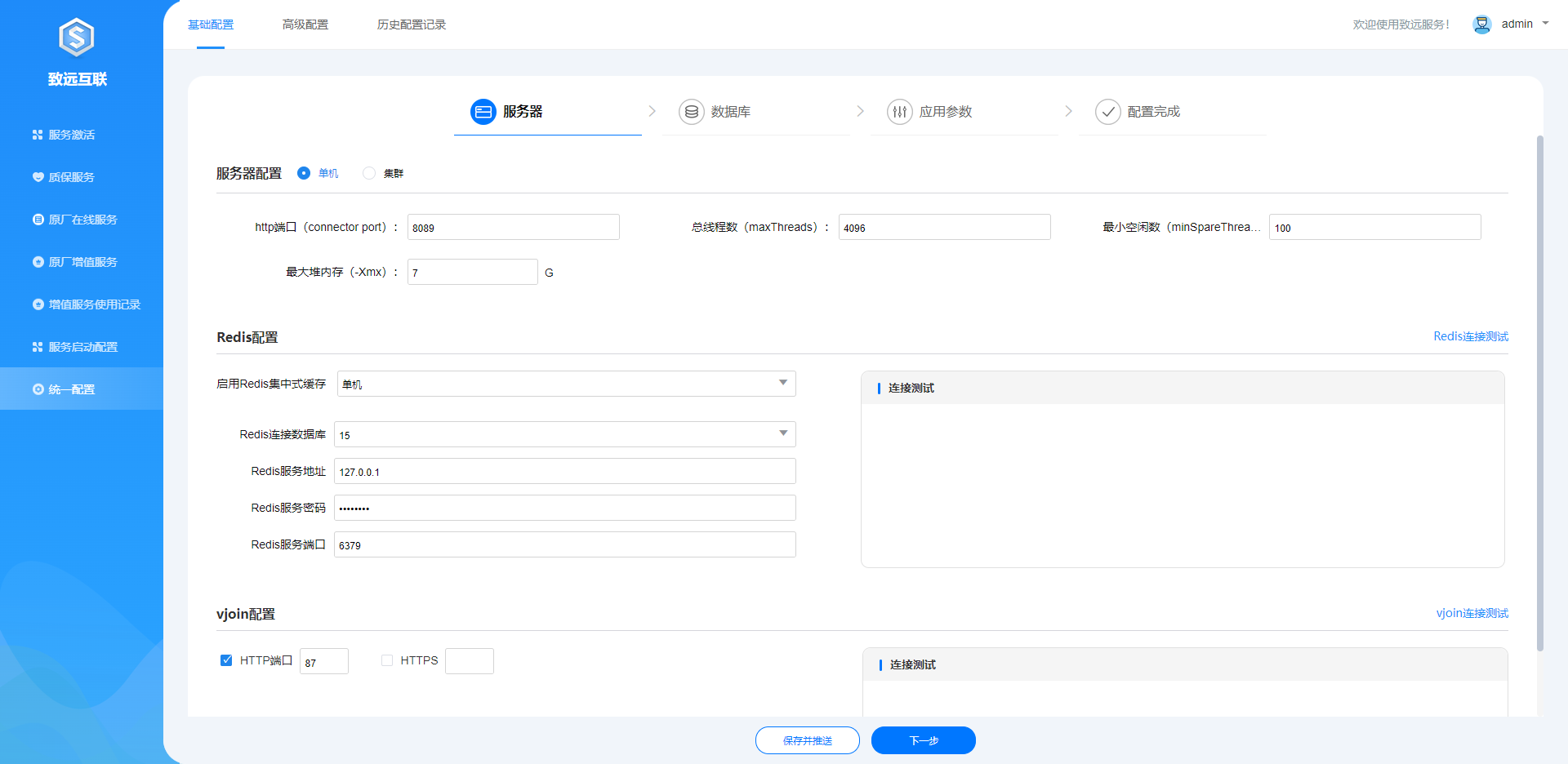Click the 致远互联 logo icon
This screenshot has height=764, width=1568.
[x=77, y=38]
